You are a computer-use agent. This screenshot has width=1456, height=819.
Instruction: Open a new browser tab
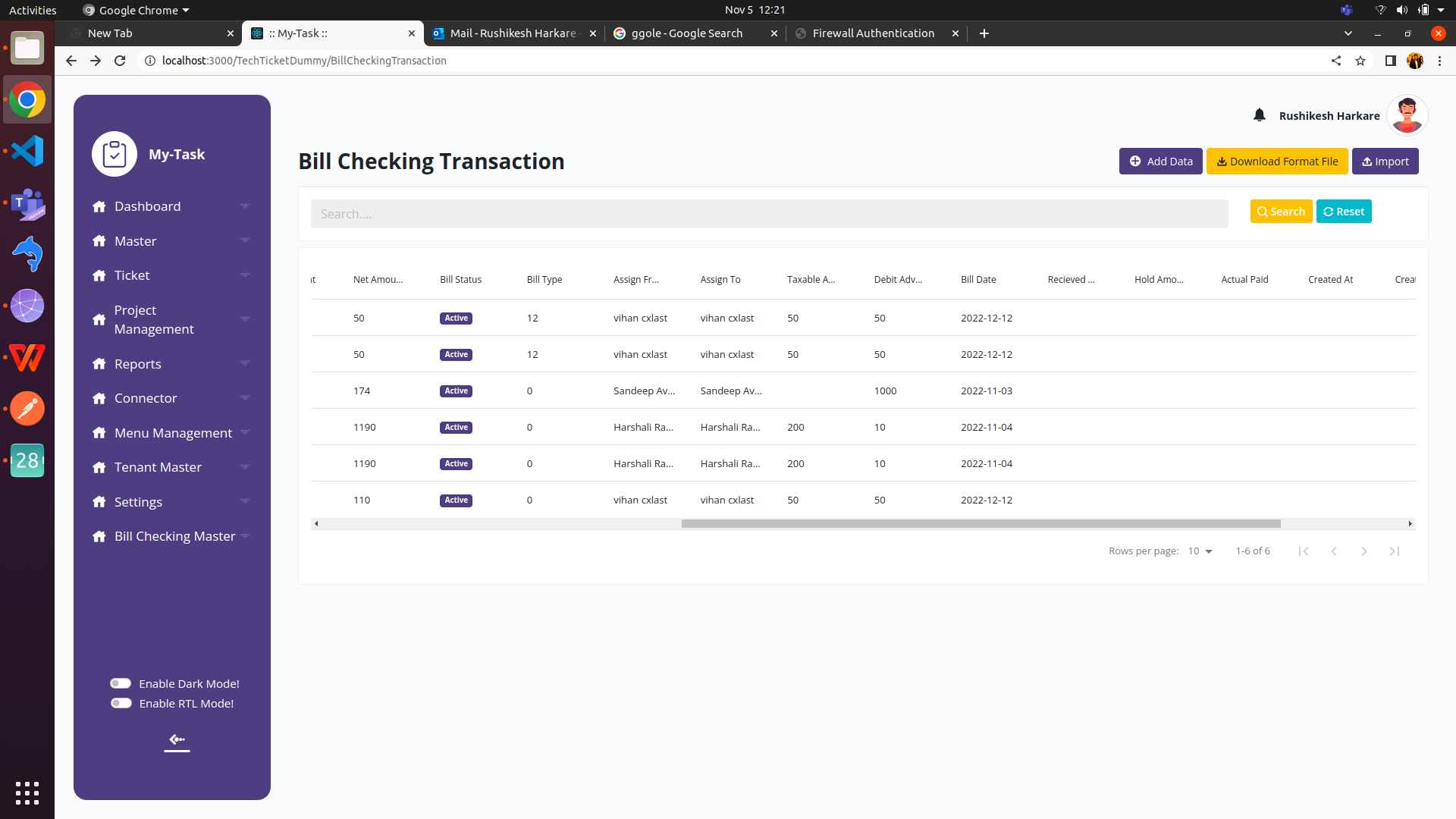(x=984, y=33)
